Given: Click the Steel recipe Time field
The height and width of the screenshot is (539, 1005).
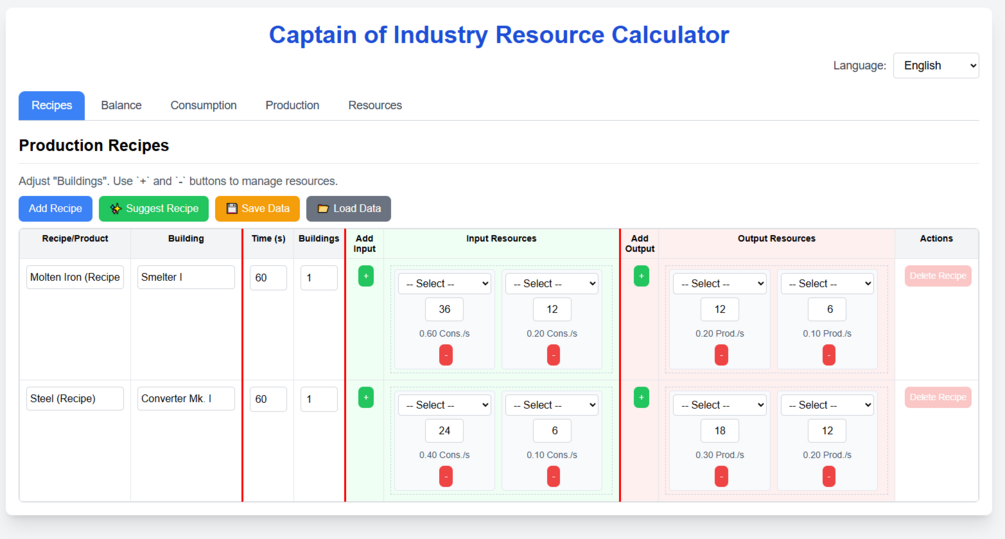Looking at the screenshot, I should pos(268,399).
